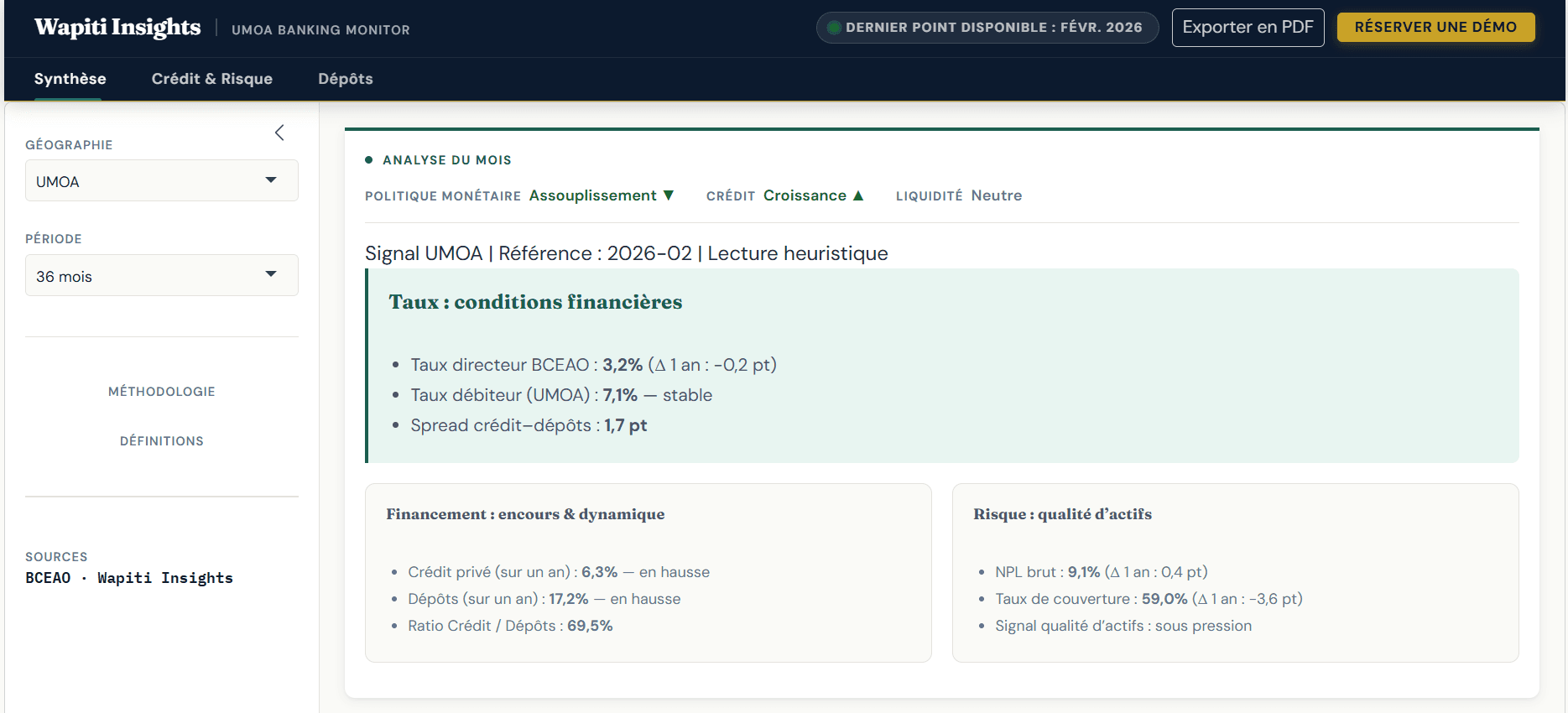Click Risque : qualité d'actifs title
1568x713 pixels.
1062,514
